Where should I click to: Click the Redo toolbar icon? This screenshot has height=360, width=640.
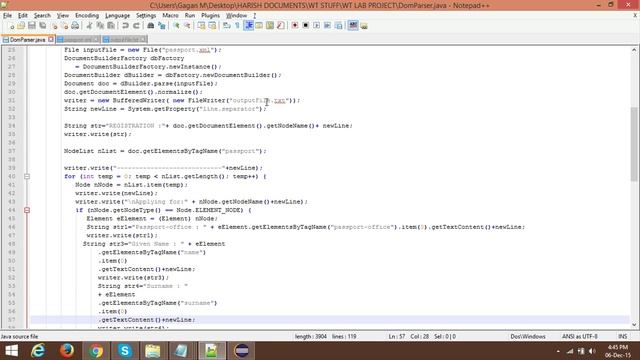coord(136,26)
